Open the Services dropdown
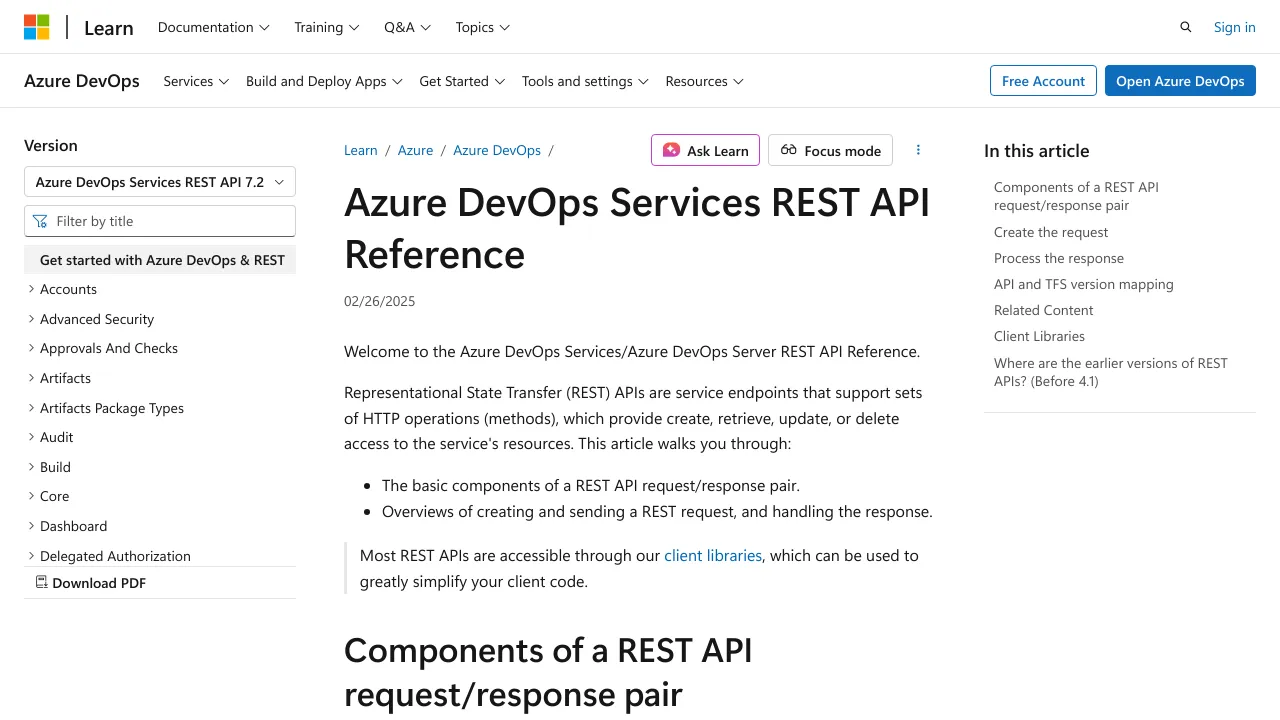This screenshot has height=720, width=1280. [196, 81]
